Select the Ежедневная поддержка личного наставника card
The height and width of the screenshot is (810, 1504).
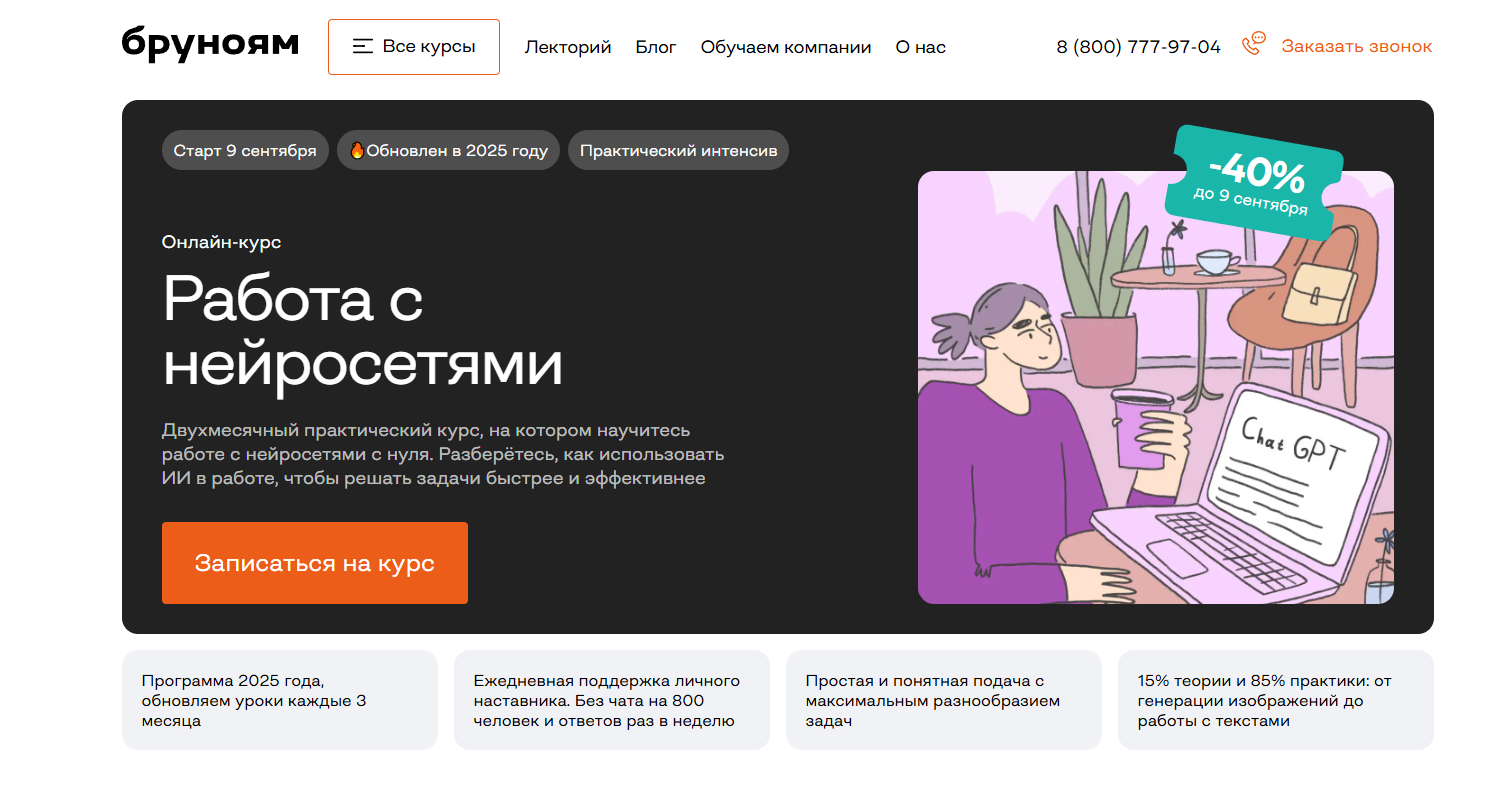(x=612, y=700)
